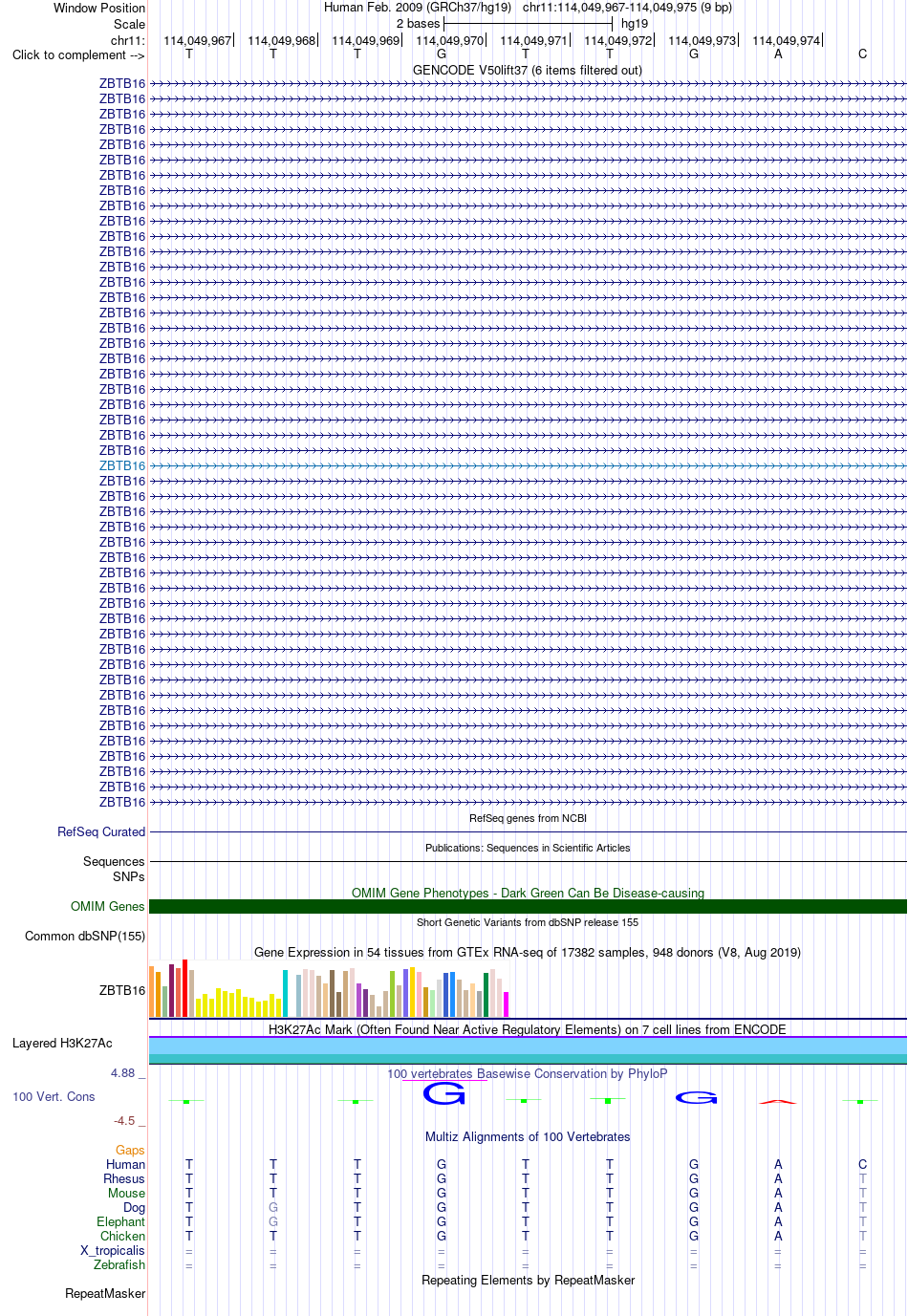The height and width of the screenshot is (1316, 908).
Task: Click the '2 bases' scale bar label
Action: [x=419, y=24]
